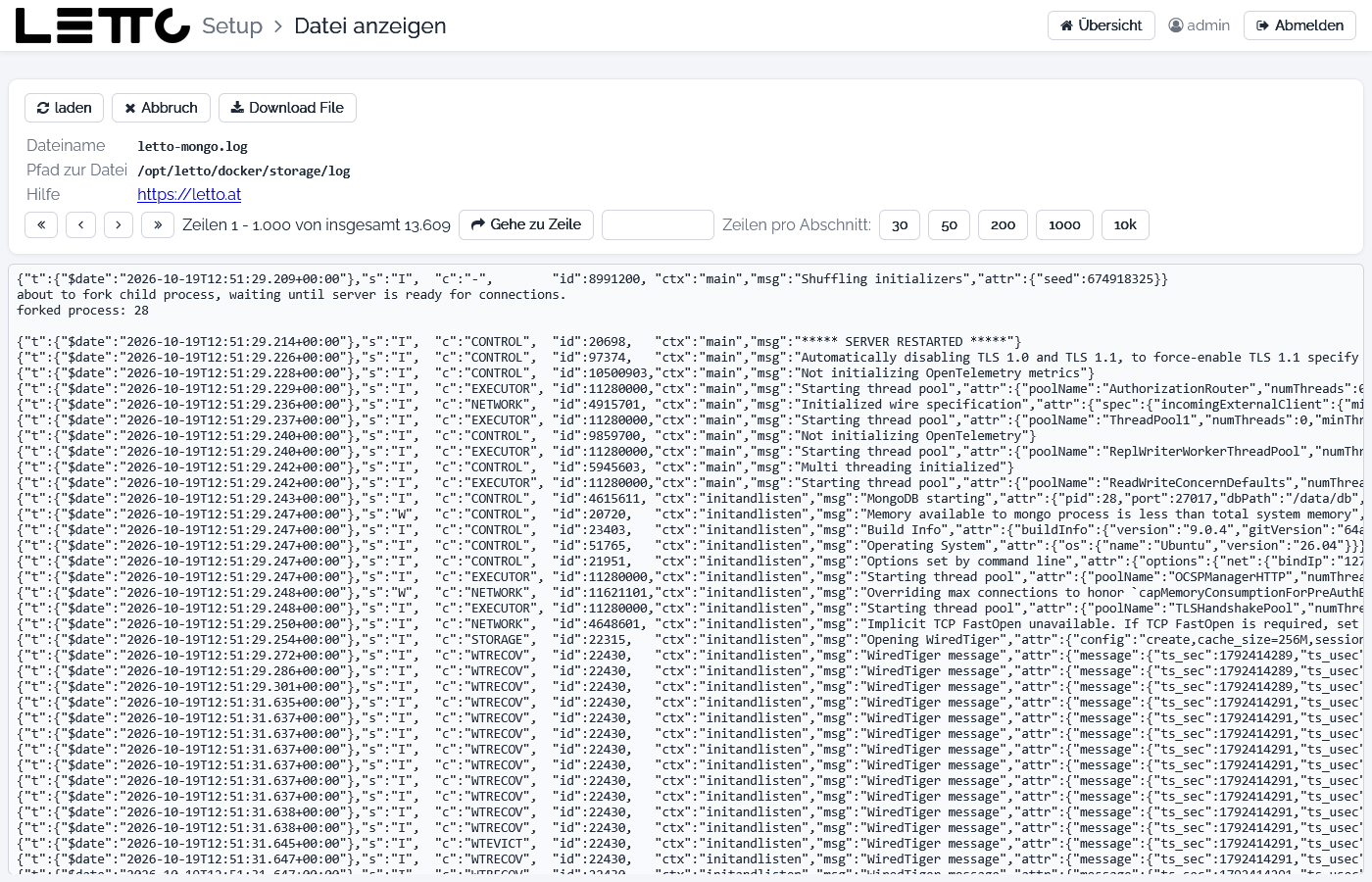
Task: Click the 'MongoDB starting' log line
Action: tap(690, 499)
